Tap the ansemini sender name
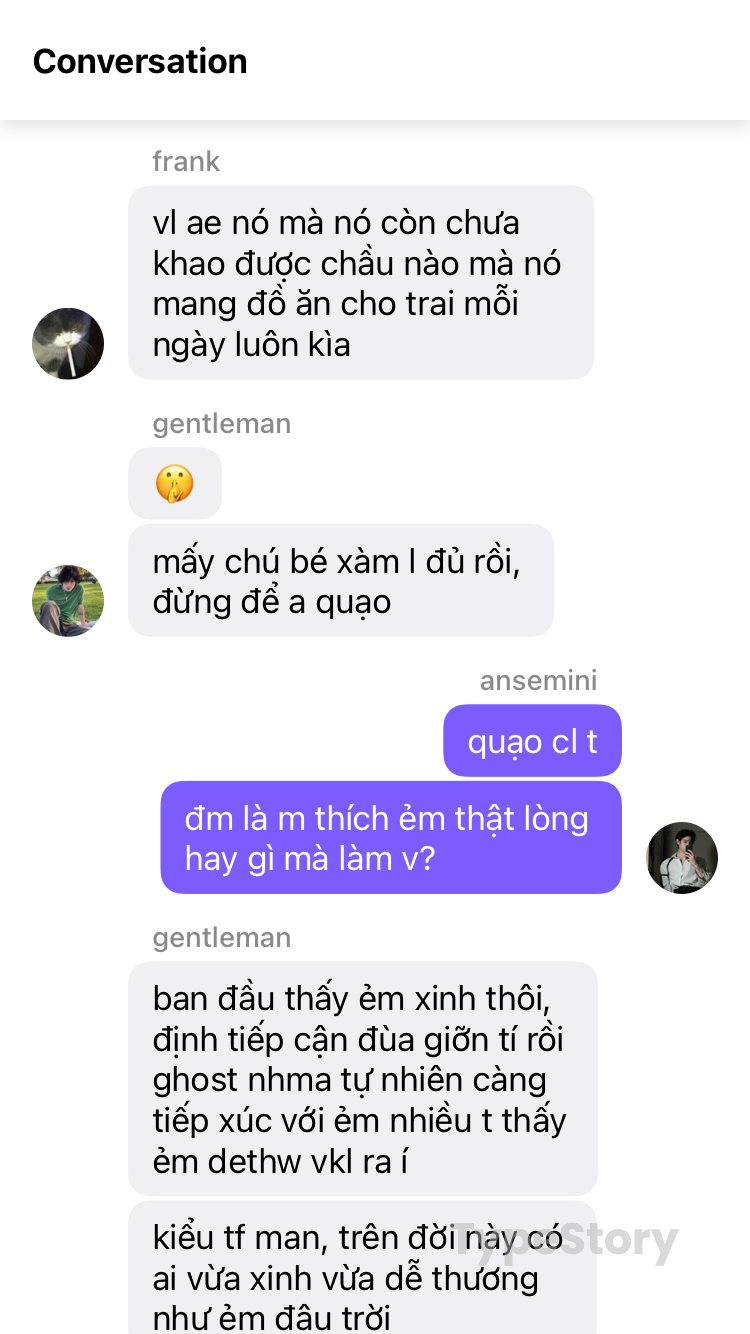The height and width of the screenshot is (1334, 750). pyautogui.click(x=538, y=680)
